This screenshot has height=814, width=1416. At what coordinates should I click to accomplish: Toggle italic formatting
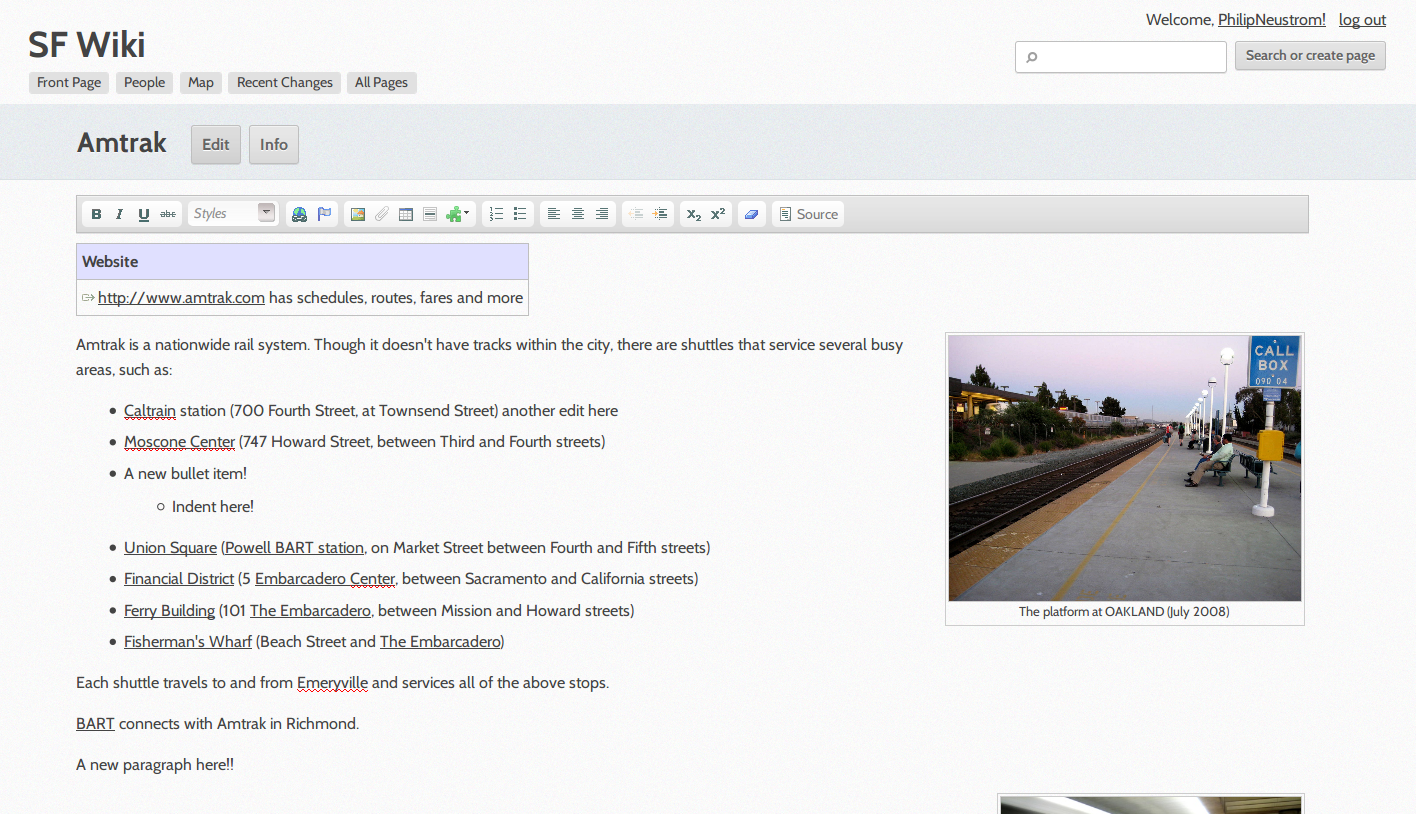click(119, 214)
